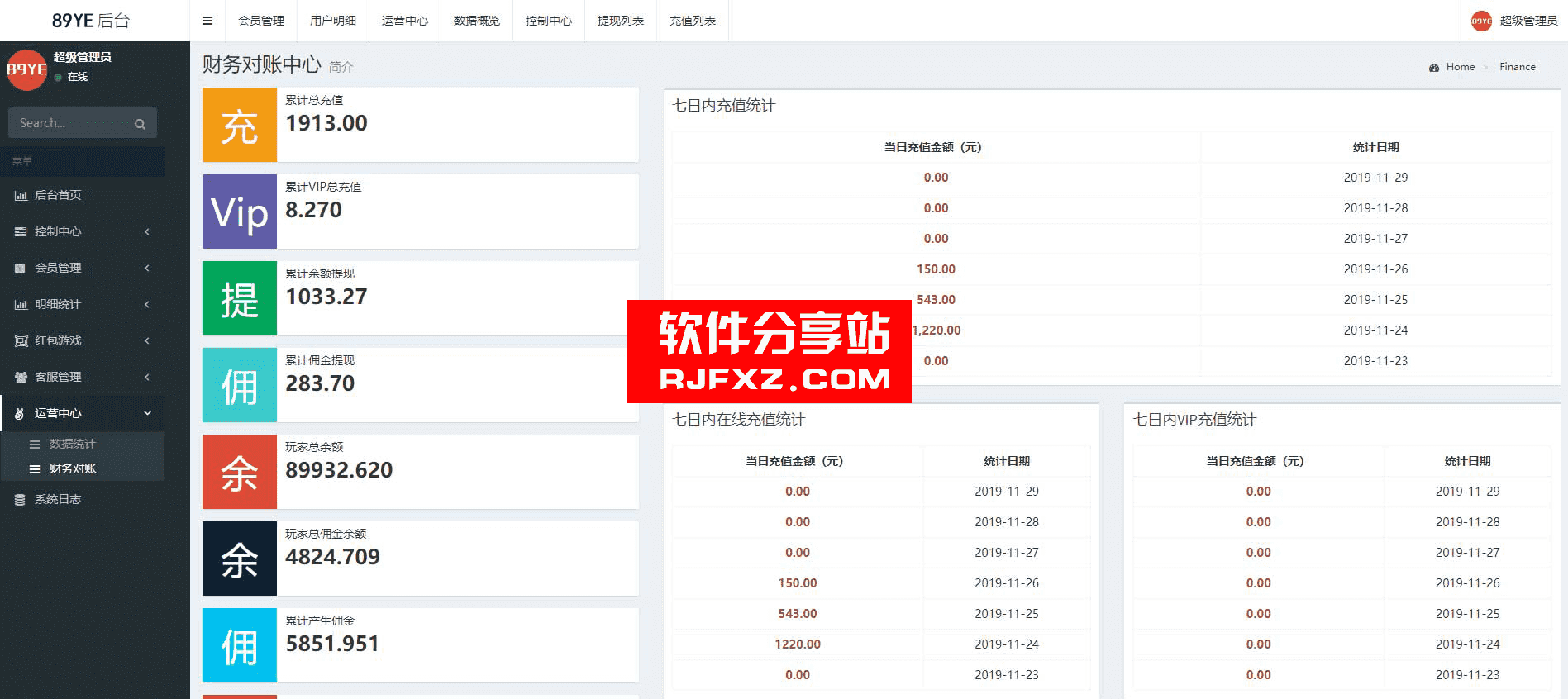Click the red 余 player balance icon
Image resolution: width=1568 pixels, height=699 pixels.
click(x=240, y=473)
